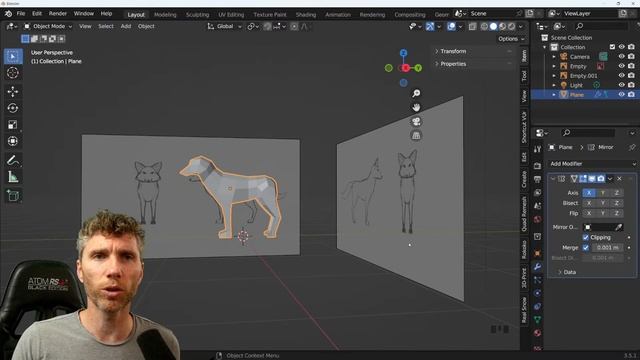640x360 pixels.
Task: Open the Object properties orange square tab
Action: click(538, 253)
